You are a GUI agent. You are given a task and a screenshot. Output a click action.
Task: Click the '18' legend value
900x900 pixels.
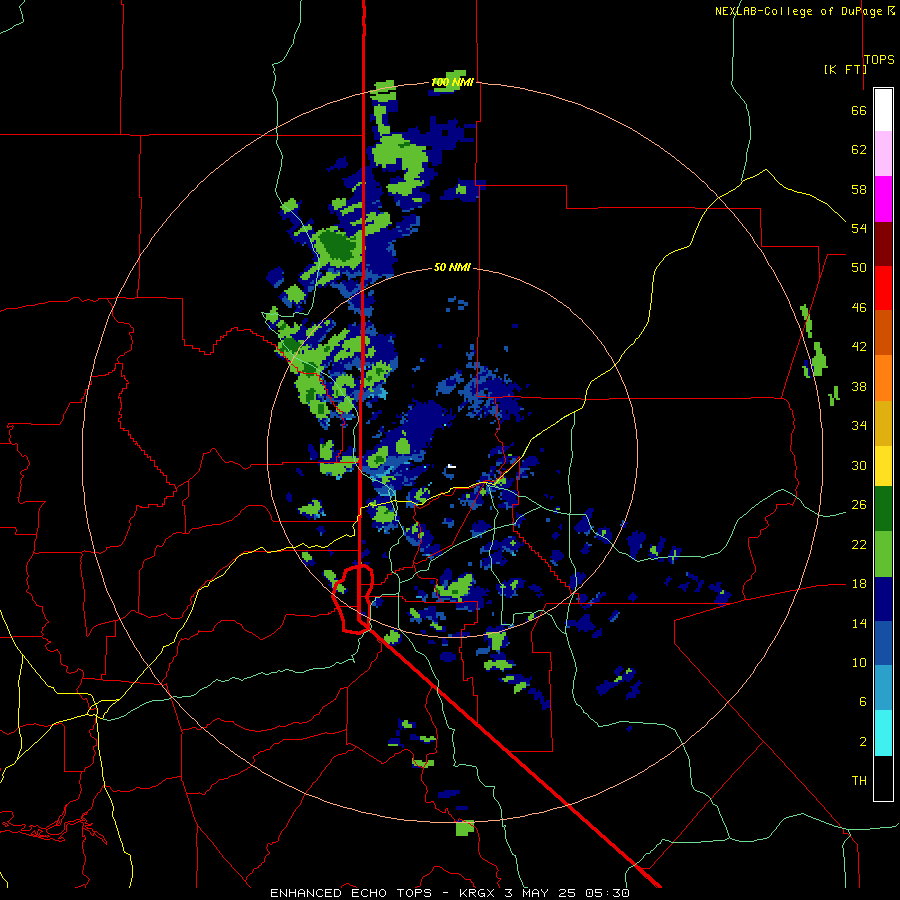(x=859, y=584)
